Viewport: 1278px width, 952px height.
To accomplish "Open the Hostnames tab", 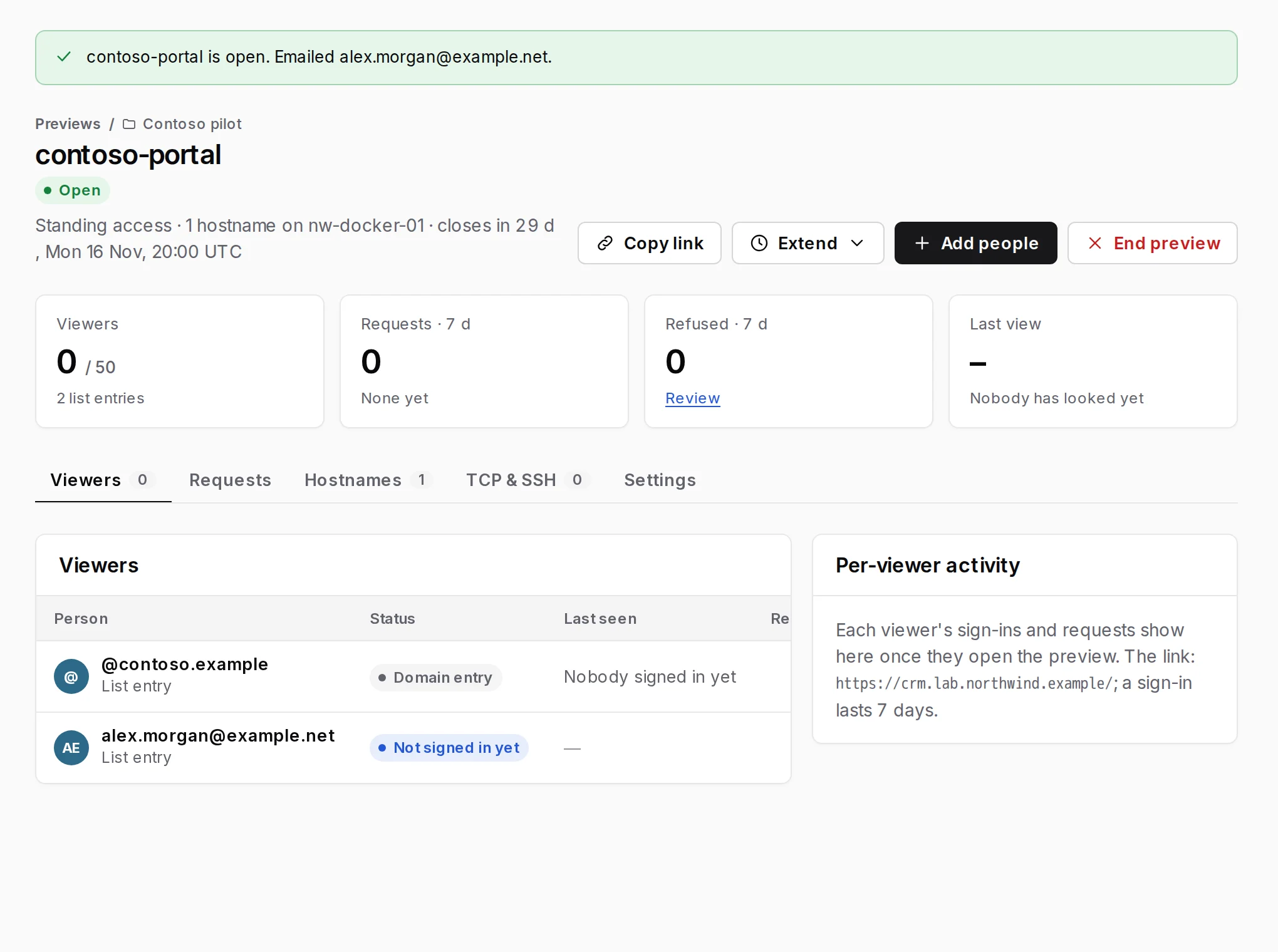I will 368,480.
